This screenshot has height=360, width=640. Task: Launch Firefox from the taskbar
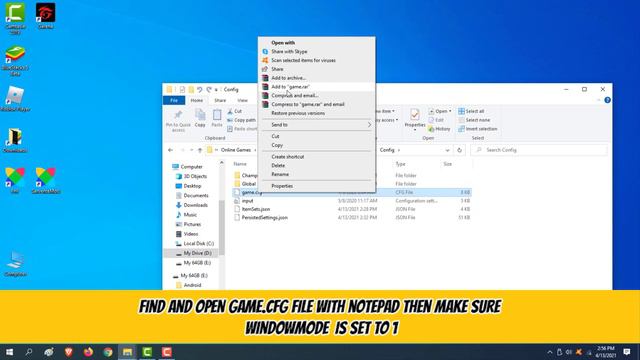coord(88,352)
